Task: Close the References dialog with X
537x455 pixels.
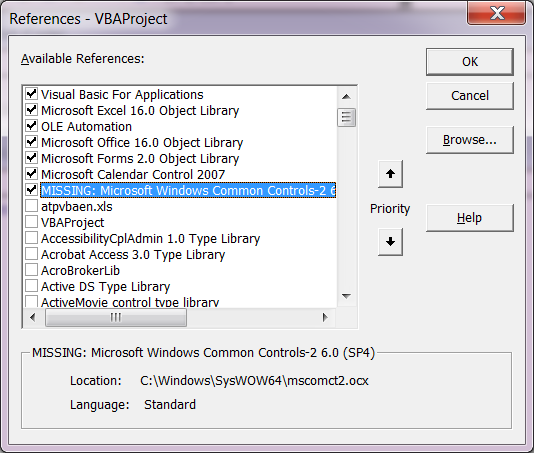Action: click(x=498, y=13)
